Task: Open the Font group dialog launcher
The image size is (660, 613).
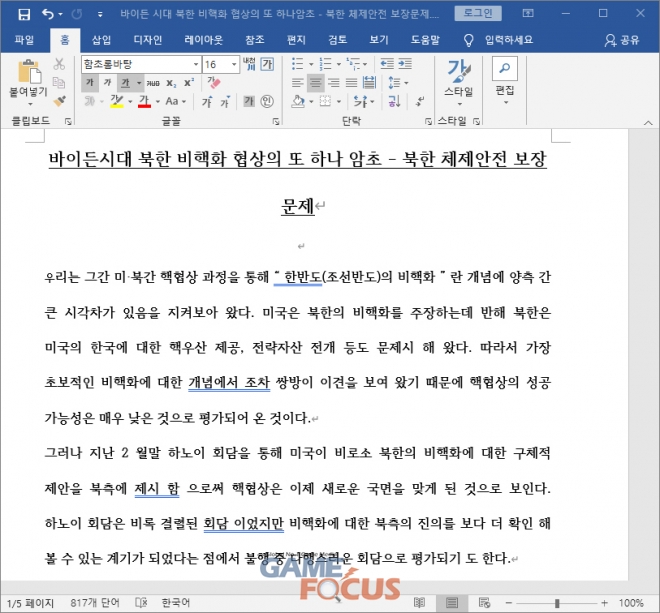Action: (x=275, y=120)
